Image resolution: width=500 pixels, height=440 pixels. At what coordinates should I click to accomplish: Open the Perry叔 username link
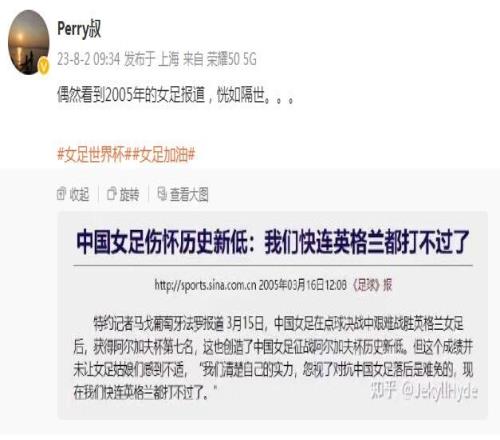(79, 30)
